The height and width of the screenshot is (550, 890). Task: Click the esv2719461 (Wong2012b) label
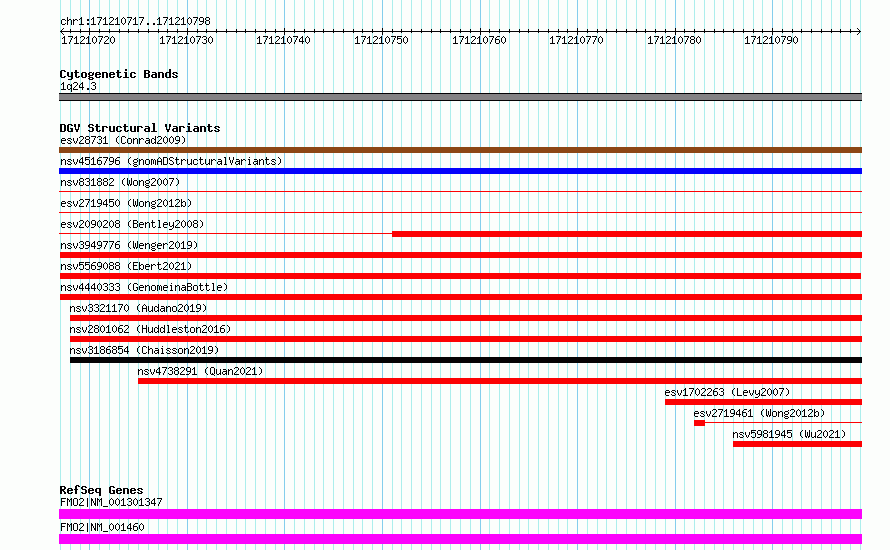[759, 413]
